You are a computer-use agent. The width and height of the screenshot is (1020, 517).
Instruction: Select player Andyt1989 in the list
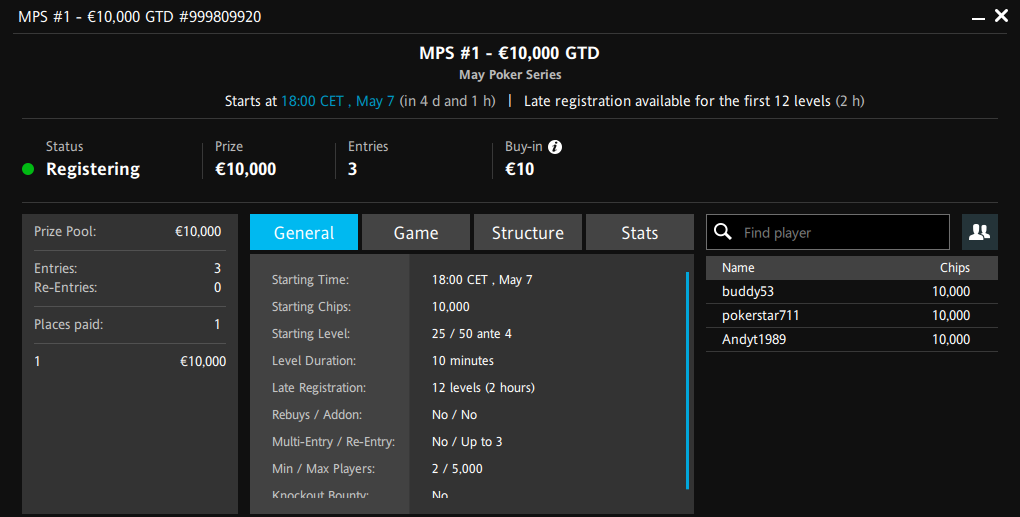coord(852,339)
